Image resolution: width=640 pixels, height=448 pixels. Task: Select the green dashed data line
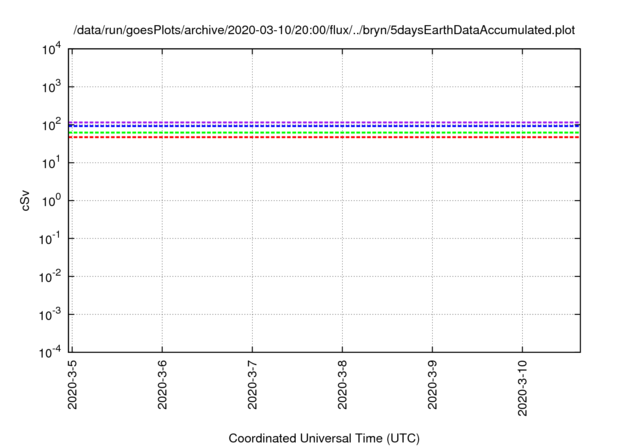click(324, 133)
